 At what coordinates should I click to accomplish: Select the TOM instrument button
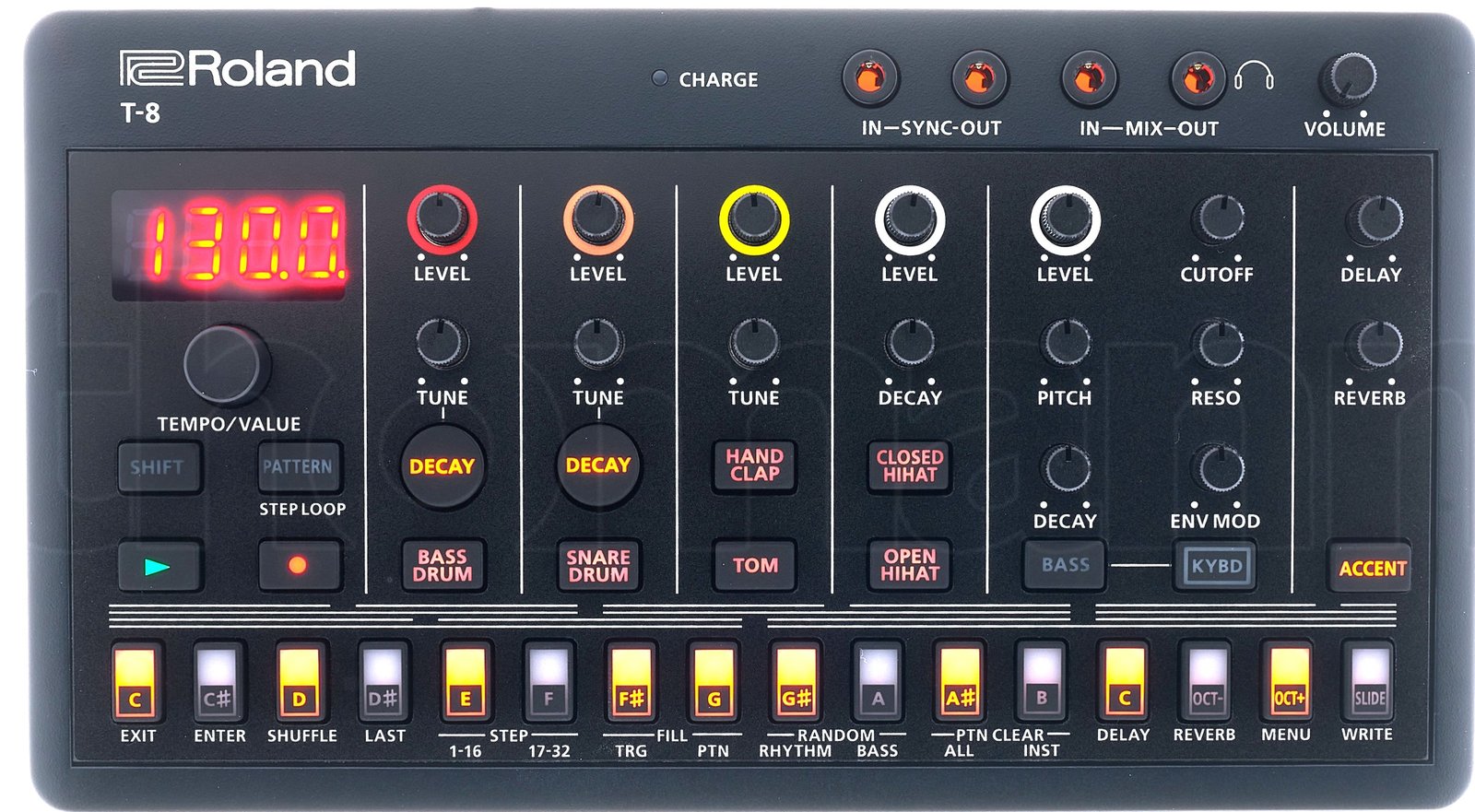(x=754, y=565)
